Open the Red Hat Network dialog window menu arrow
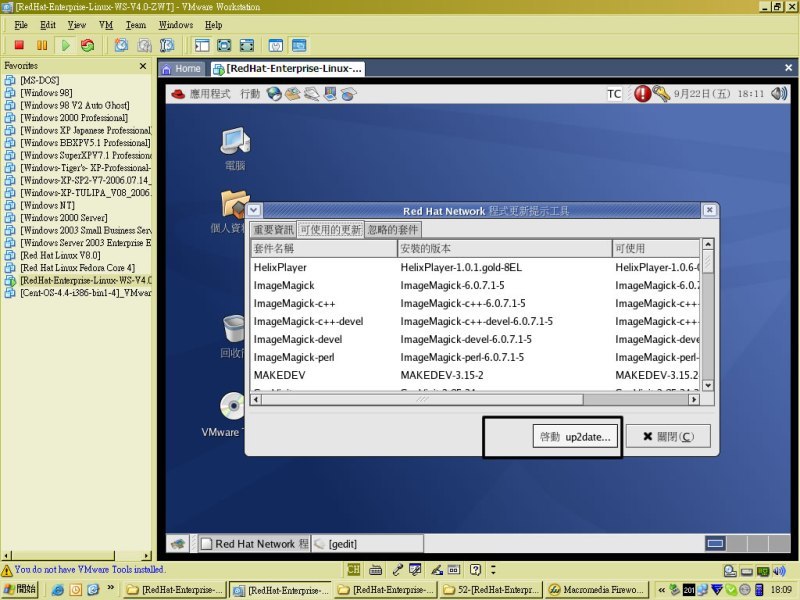The height and width of the screenshot is (600, 800). 254,210
